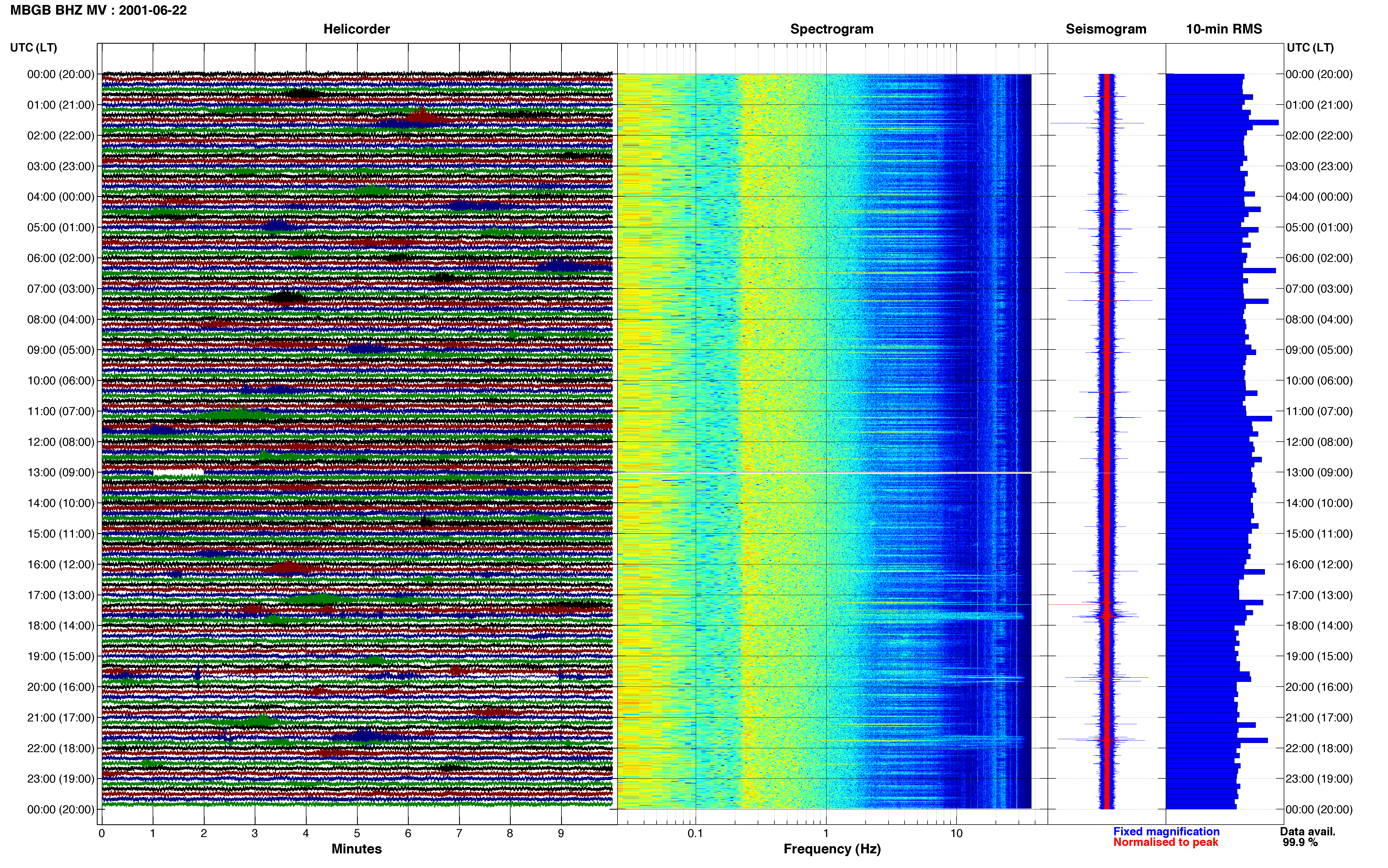The image size is (1388, 868).
Task: Click the '0.1' frequency tick label
Action: tap(695, 833)
